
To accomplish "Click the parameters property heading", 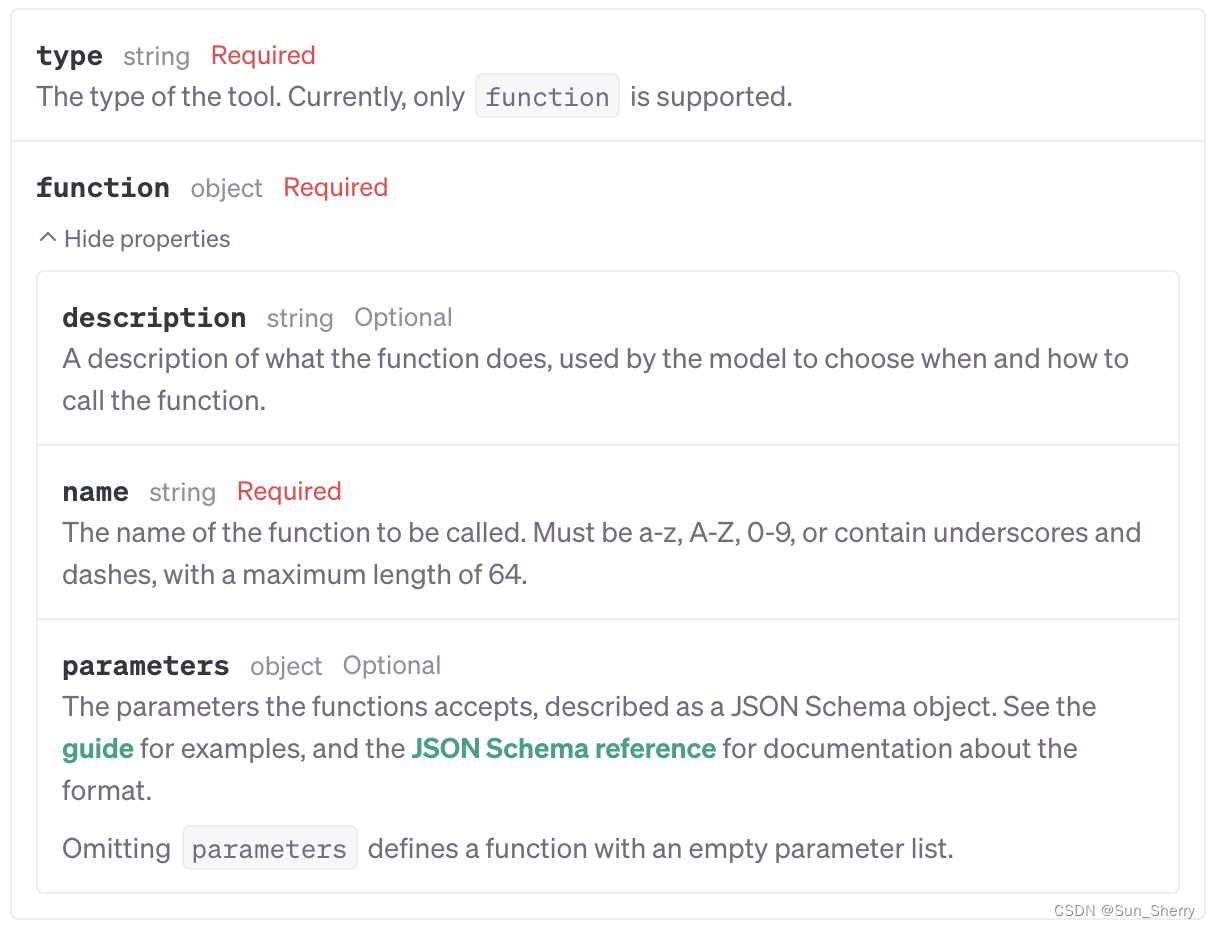I will pos(146,666).
